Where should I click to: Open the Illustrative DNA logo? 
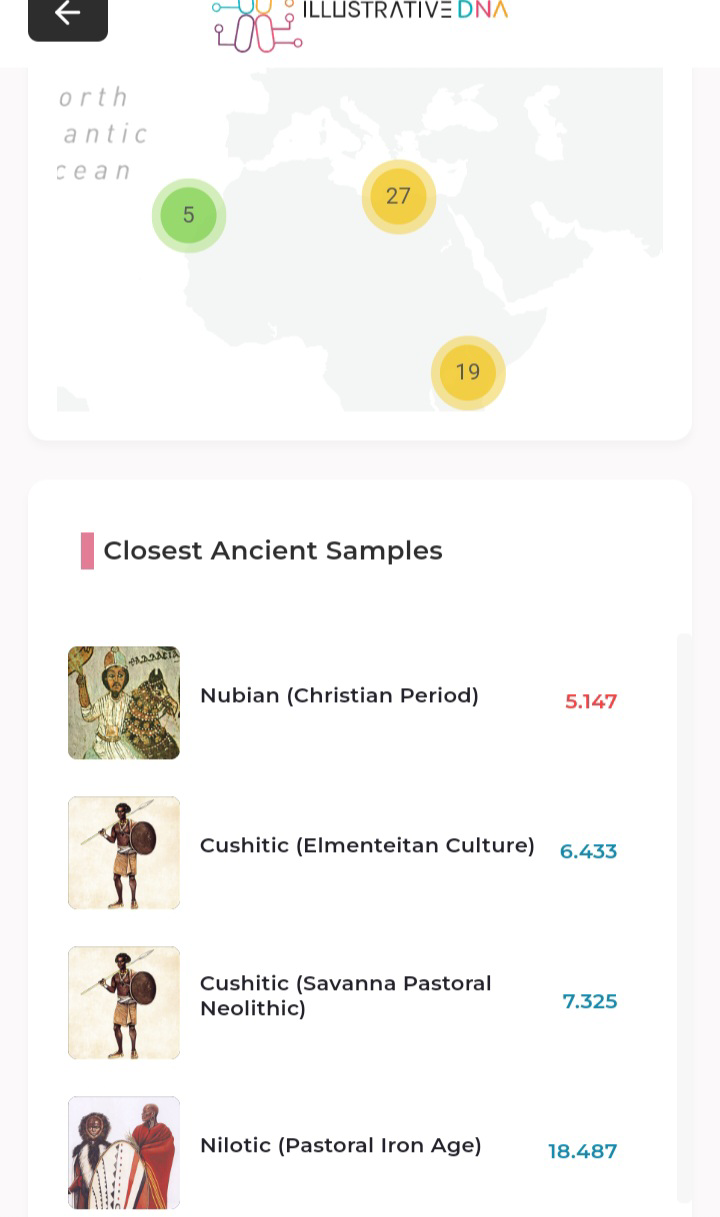pyautogui.click(x=359, y=24)
